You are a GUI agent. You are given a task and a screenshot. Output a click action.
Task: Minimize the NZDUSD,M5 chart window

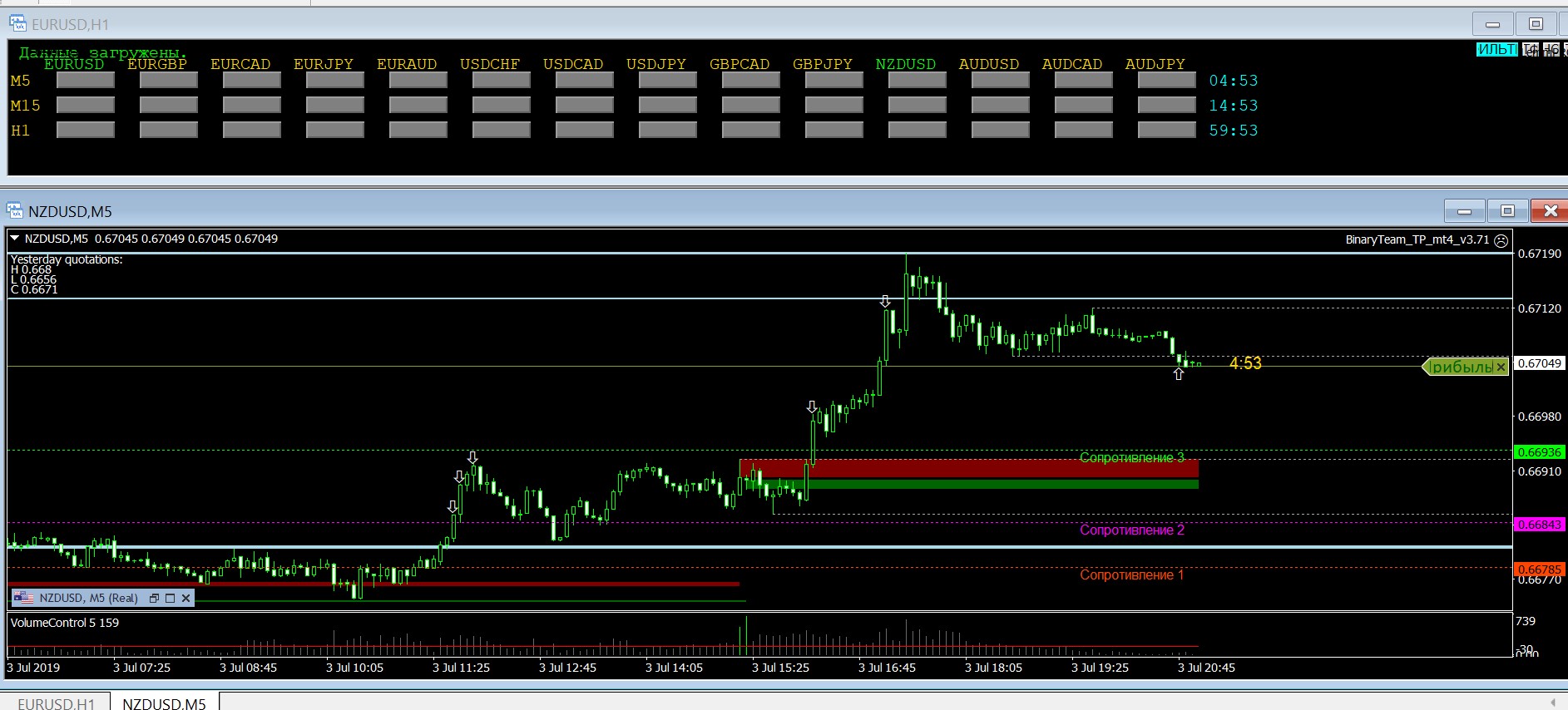tap(1465, 211)
